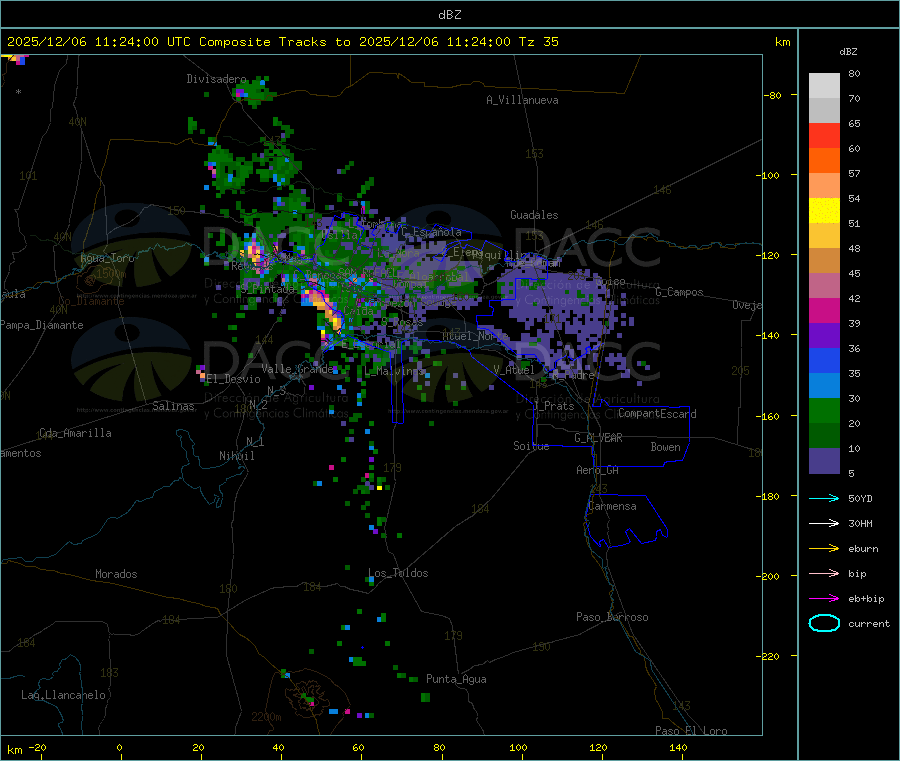Click the cyan current ellipse icon
Viewport: 900px width, 761px height.
coord(824,623)
